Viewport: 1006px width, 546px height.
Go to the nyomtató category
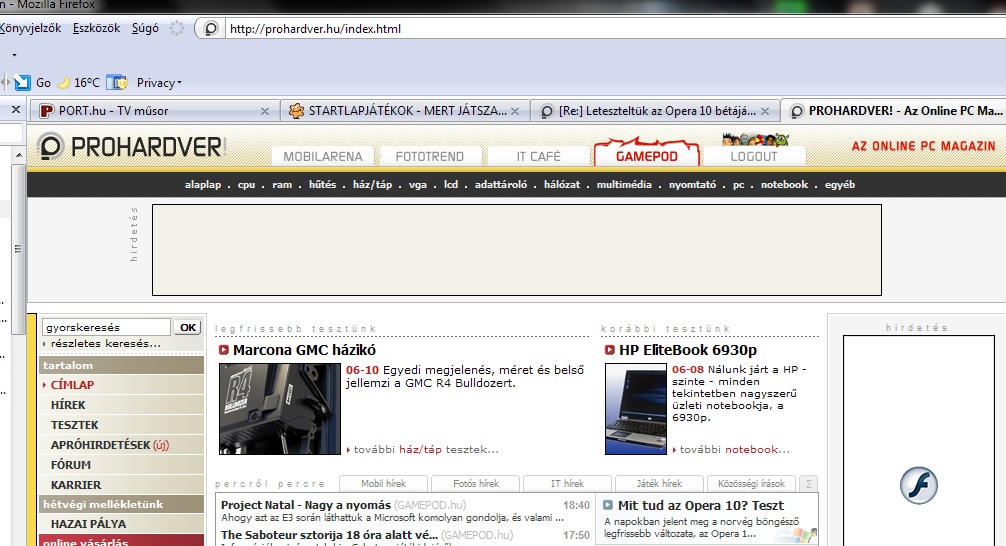(x=692, y=185)
